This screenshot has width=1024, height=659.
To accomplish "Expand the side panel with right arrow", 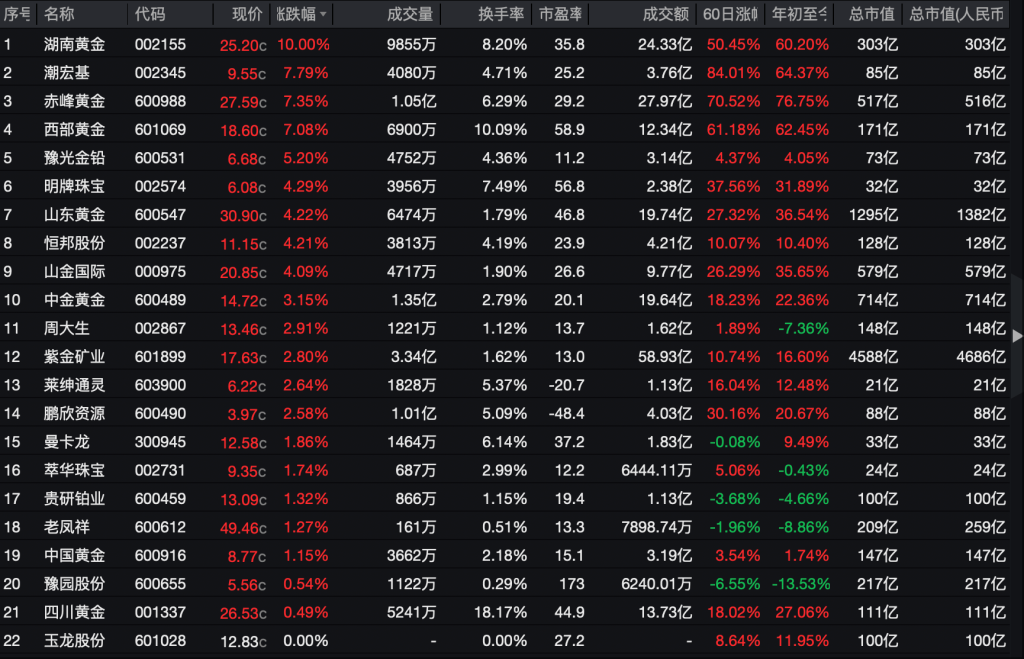I will 1017,337.
